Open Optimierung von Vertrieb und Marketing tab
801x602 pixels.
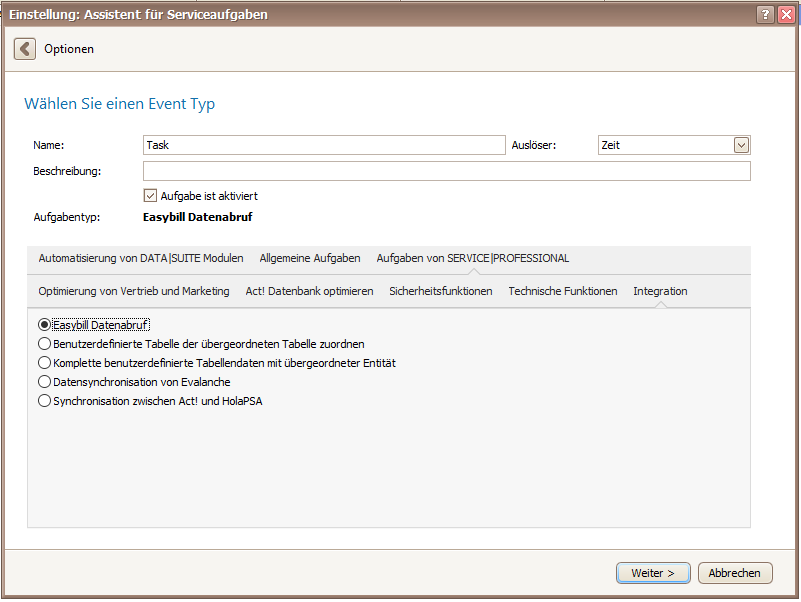pyautogui.click(x=134, y=291)
